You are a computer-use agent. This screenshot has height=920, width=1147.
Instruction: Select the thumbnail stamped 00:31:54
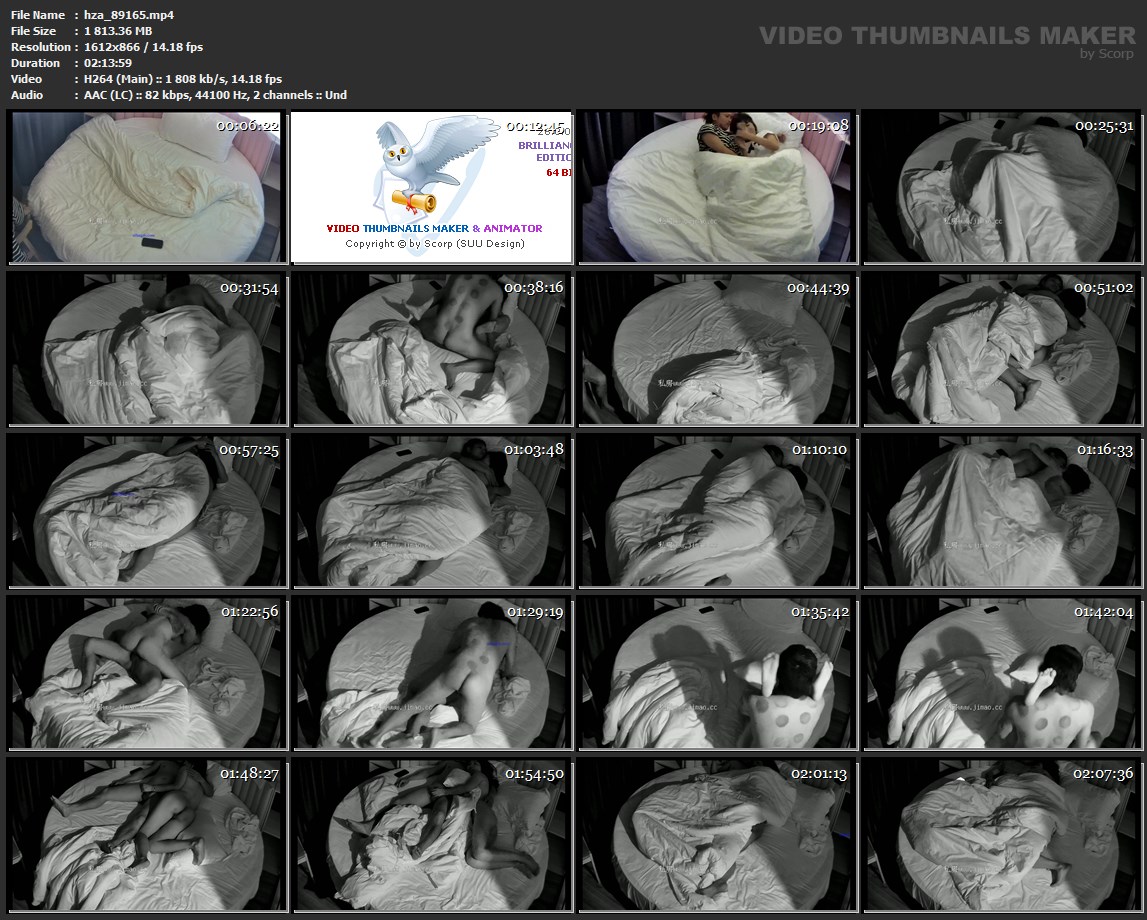(147, 349)
